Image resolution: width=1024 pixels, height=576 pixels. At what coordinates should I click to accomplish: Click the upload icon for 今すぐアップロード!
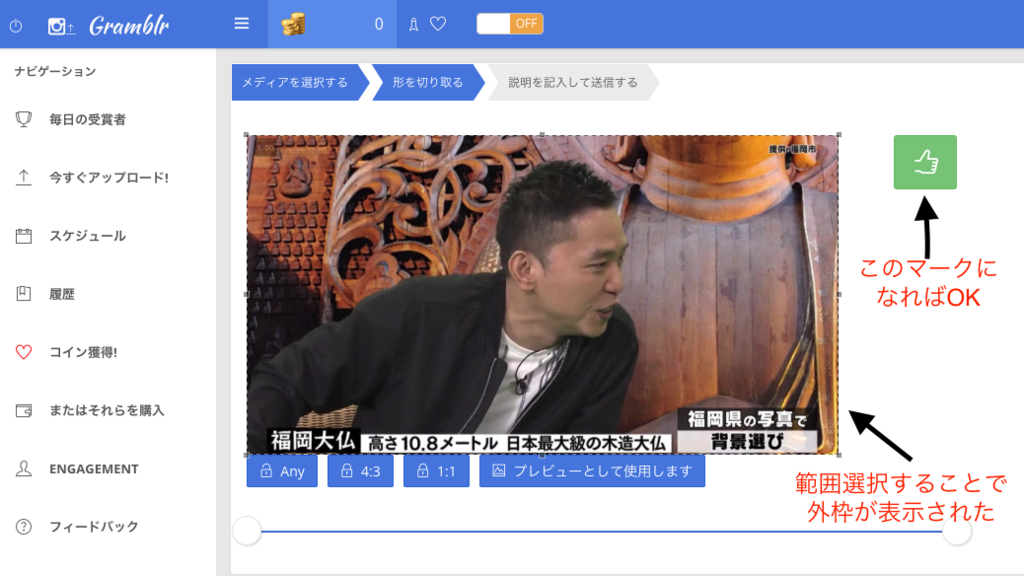[22, 178]
